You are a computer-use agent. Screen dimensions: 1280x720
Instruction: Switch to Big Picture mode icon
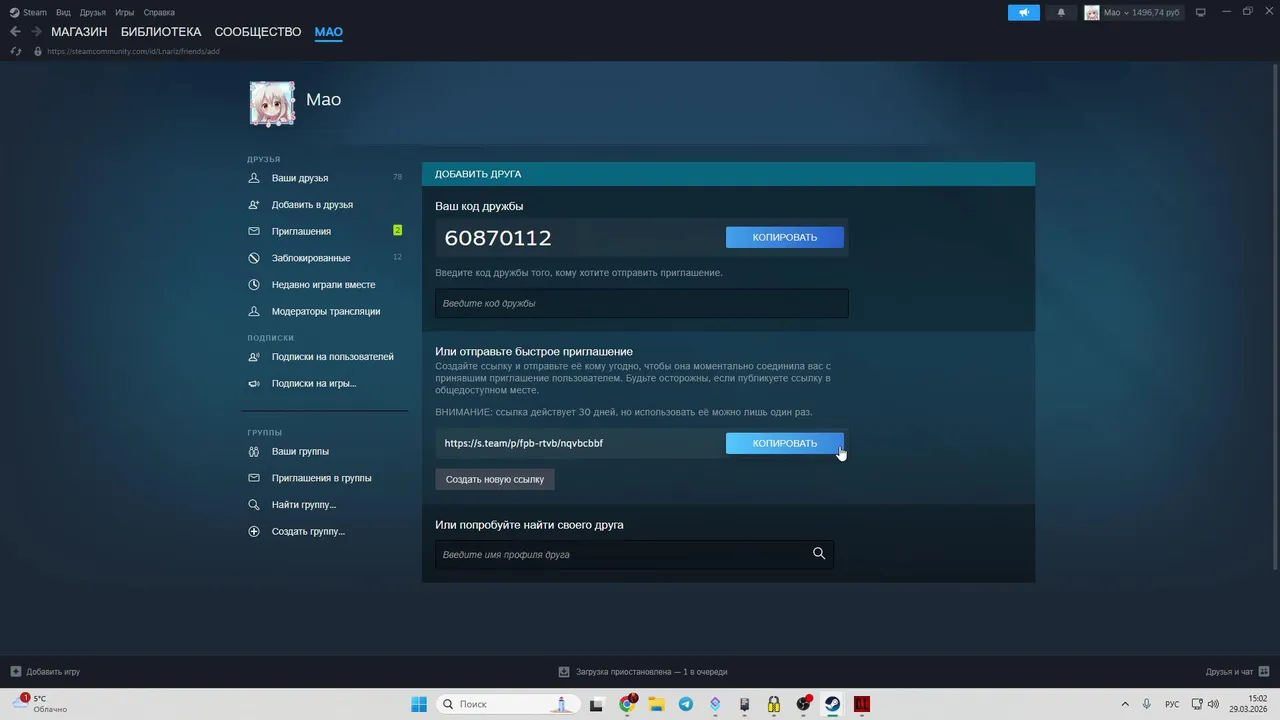(1201, 12)
